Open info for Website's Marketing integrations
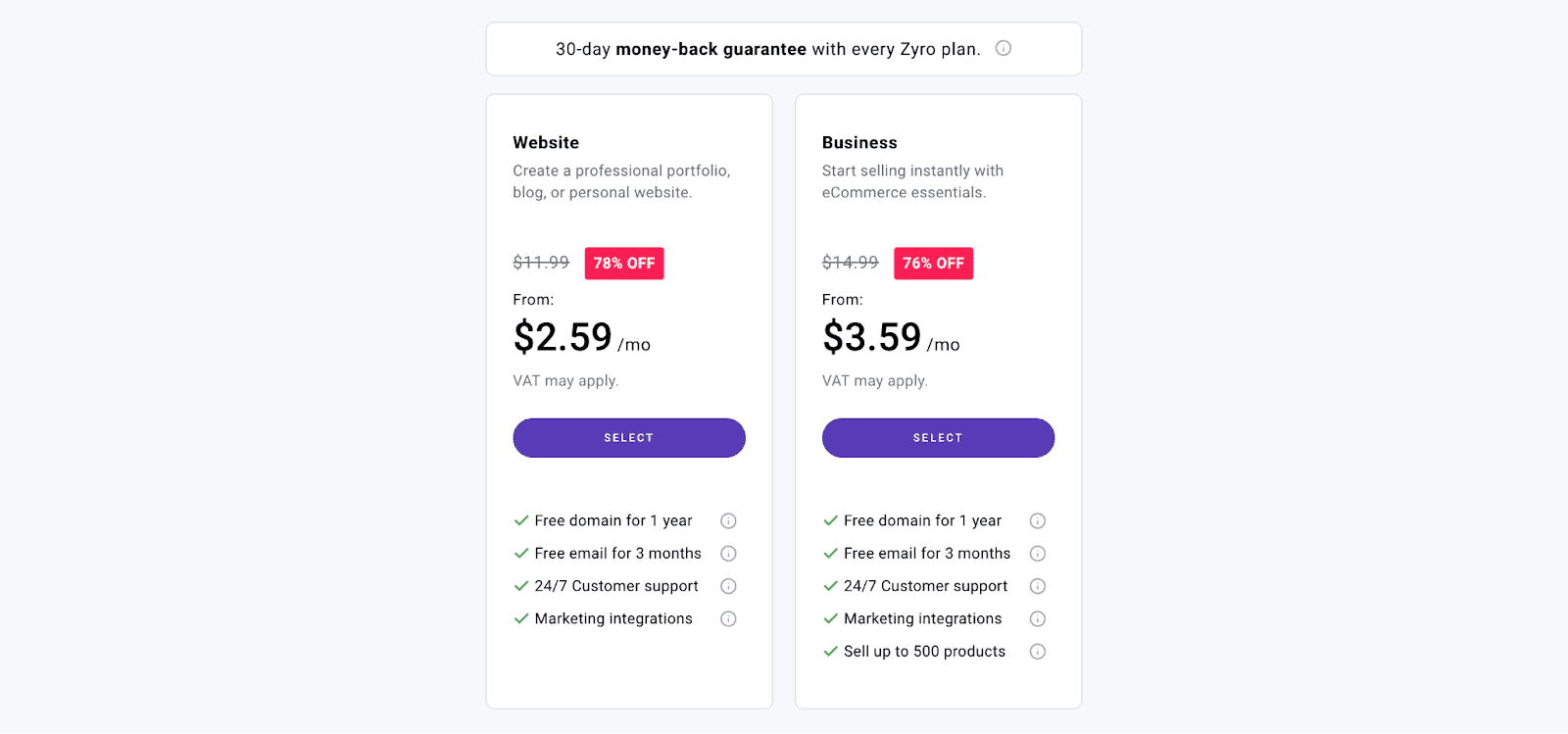 pyautogui.click(x=728, y=618)
